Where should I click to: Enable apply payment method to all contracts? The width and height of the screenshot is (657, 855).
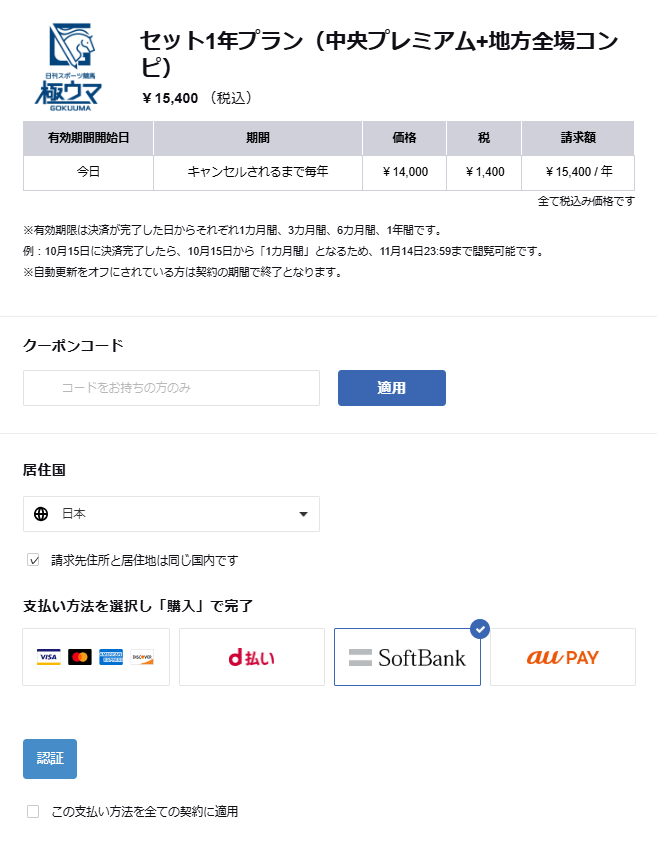click(x=33, y=811)
